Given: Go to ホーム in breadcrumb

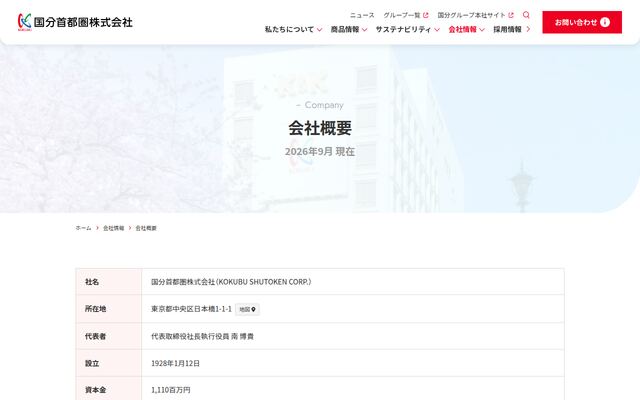Looking at the screenshot, I should (x=83, y=228).
